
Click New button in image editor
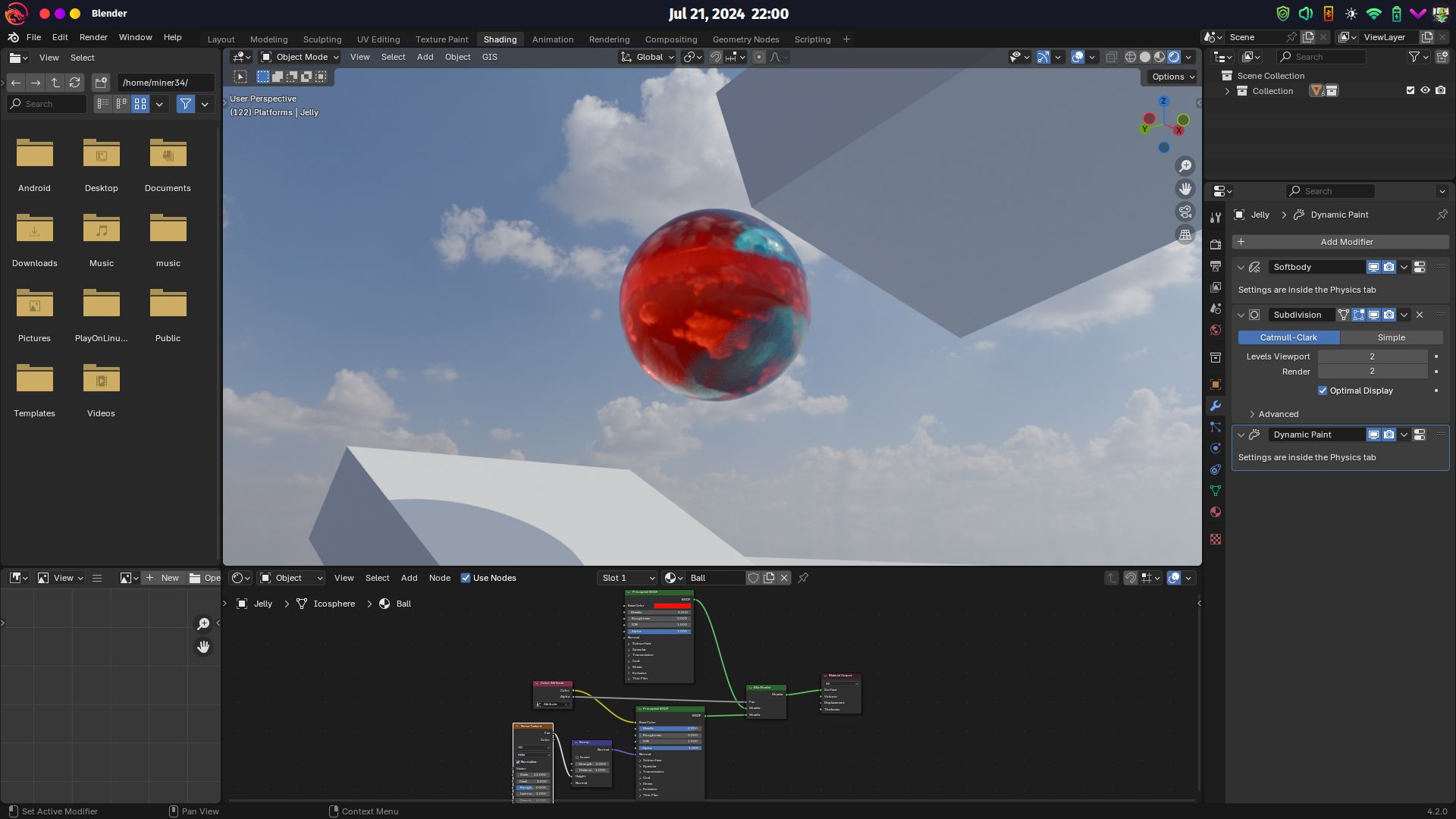pos(163,578)
